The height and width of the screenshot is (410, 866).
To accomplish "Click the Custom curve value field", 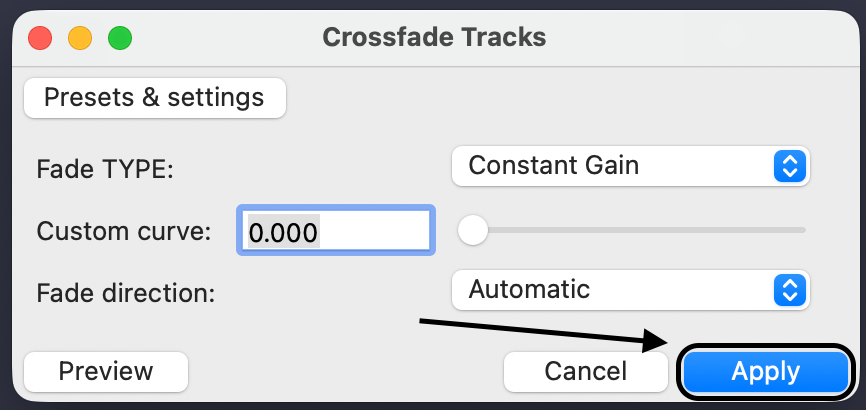I will 336,232.
